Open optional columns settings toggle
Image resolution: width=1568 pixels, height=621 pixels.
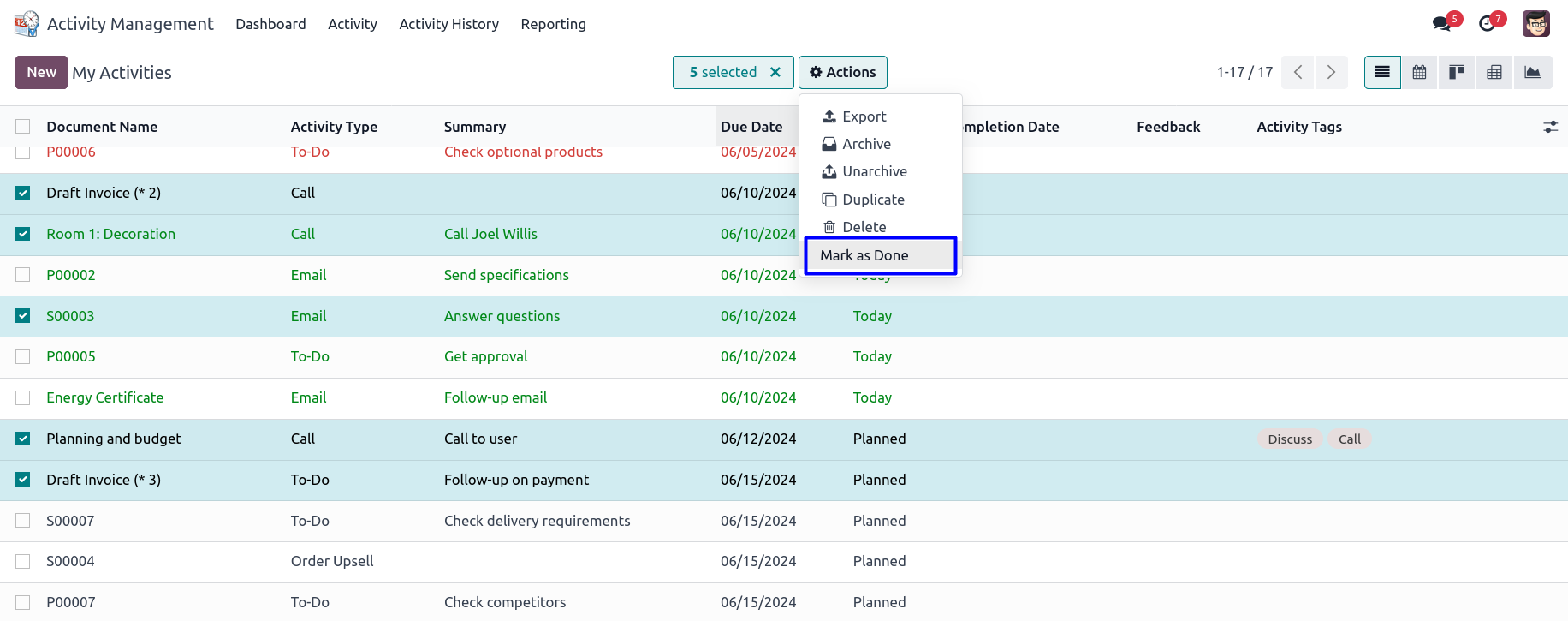tap(1550, 127)
